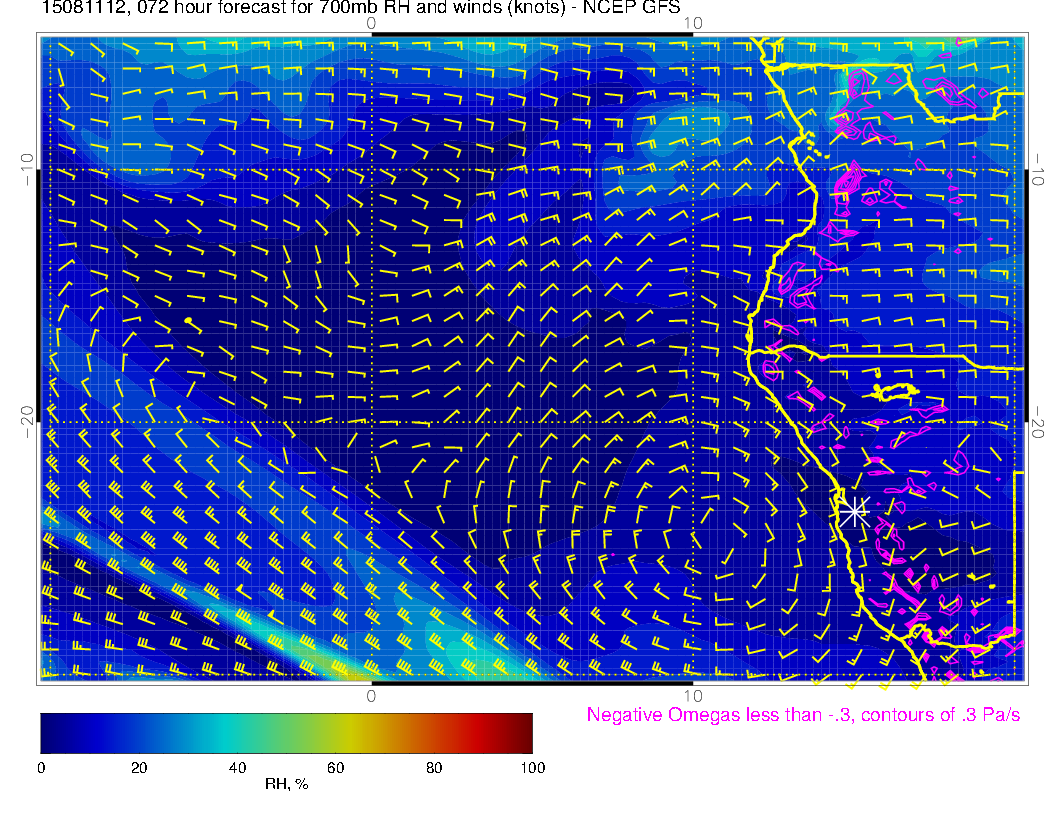
Task: Click the left axis latitude label -10
Action: click(x=27, y=168)
